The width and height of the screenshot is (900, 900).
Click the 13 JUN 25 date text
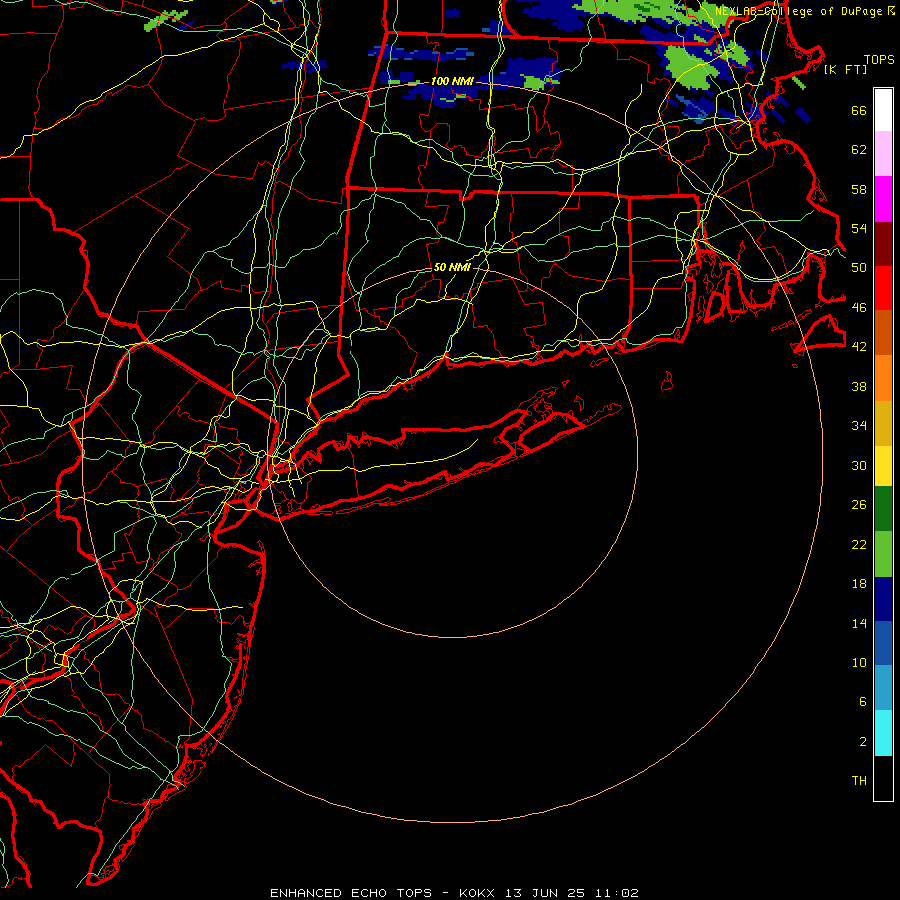click(x=545, y=893)
